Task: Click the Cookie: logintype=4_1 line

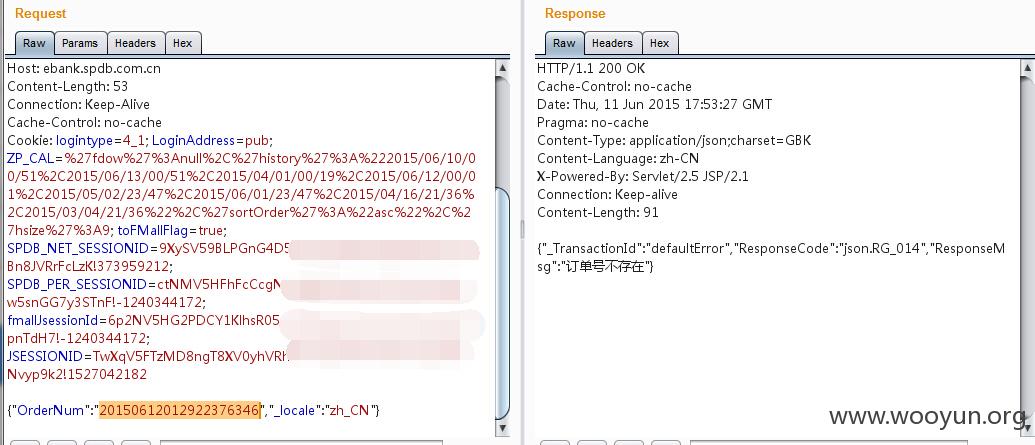Action: click(140, 140)
